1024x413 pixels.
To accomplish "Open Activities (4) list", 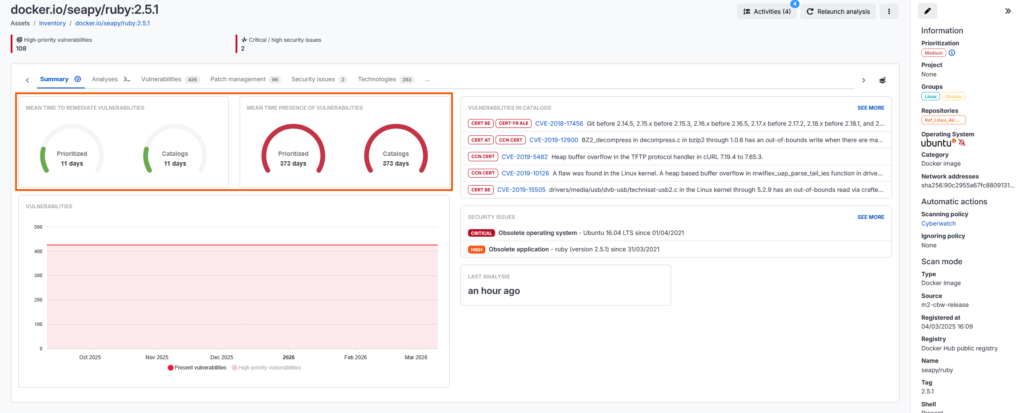I will [x=766, y=12].
